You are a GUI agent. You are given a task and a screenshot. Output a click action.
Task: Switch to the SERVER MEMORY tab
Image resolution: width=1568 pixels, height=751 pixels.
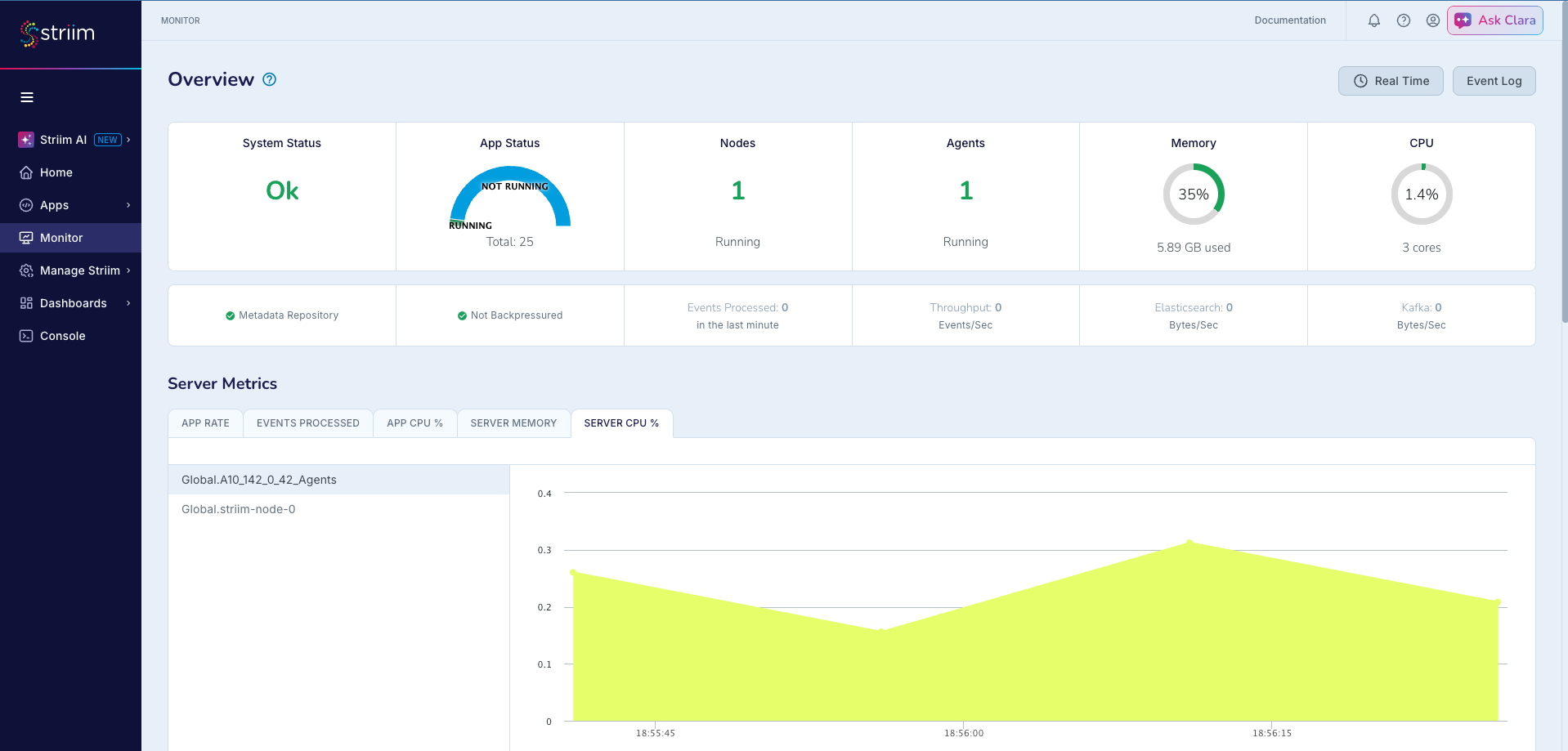[x=513, y=423]
